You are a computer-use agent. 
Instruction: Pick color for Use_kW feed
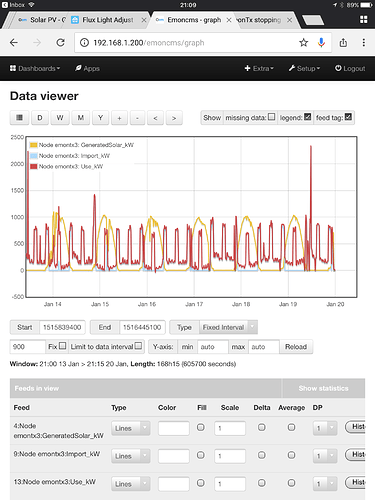pyautogui.click(x=174, y=484)
